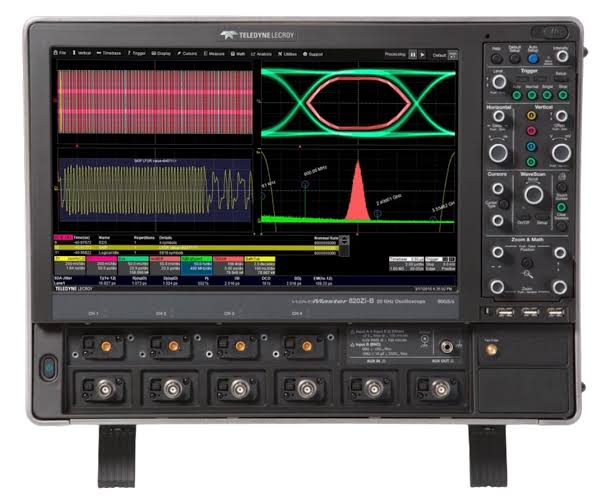Open the Default layout selector icon
The width and height of the screenshot is (611, 502).
click(453, 55)
